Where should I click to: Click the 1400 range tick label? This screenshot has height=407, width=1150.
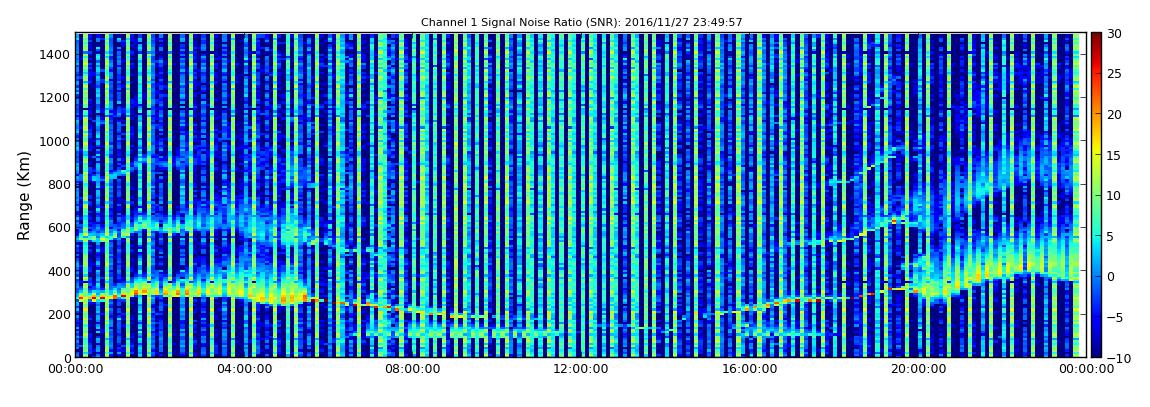(x=55, y=54)
